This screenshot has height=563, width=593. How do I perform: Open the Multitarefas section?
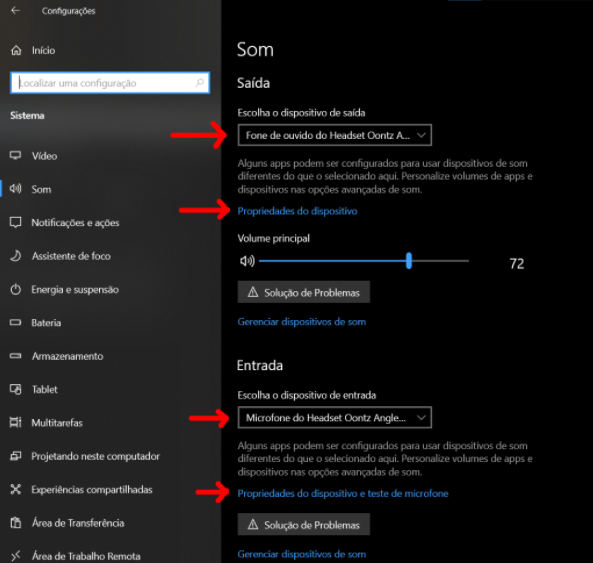57,423
